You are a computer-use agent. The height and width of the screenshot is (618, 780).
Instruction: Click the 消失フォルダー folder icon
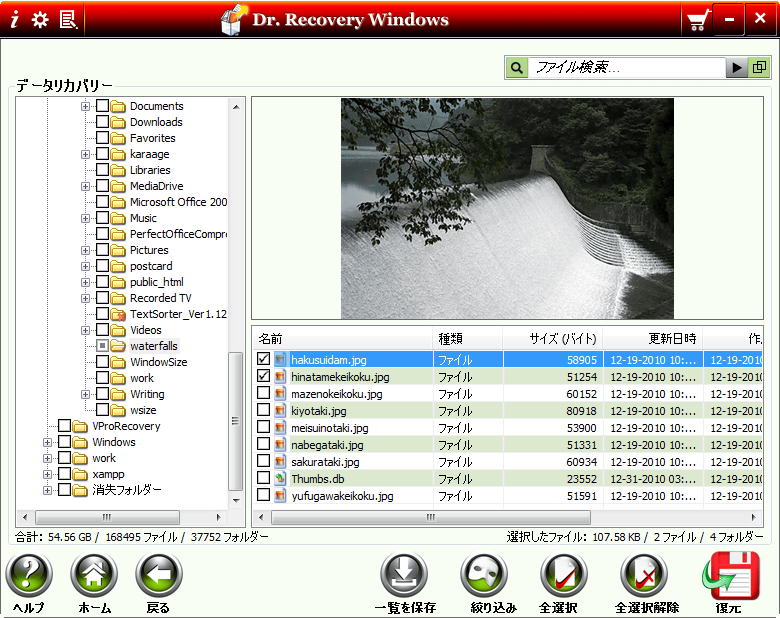point(80,490)
